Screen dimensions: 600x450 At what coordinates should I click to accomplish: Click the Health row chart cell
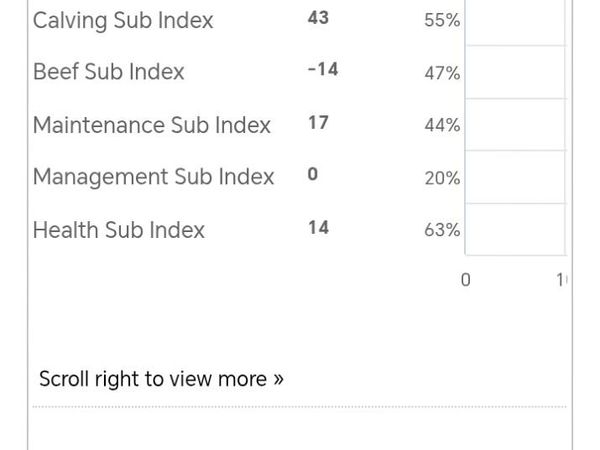pyautogui.click(x=516, y=230)
